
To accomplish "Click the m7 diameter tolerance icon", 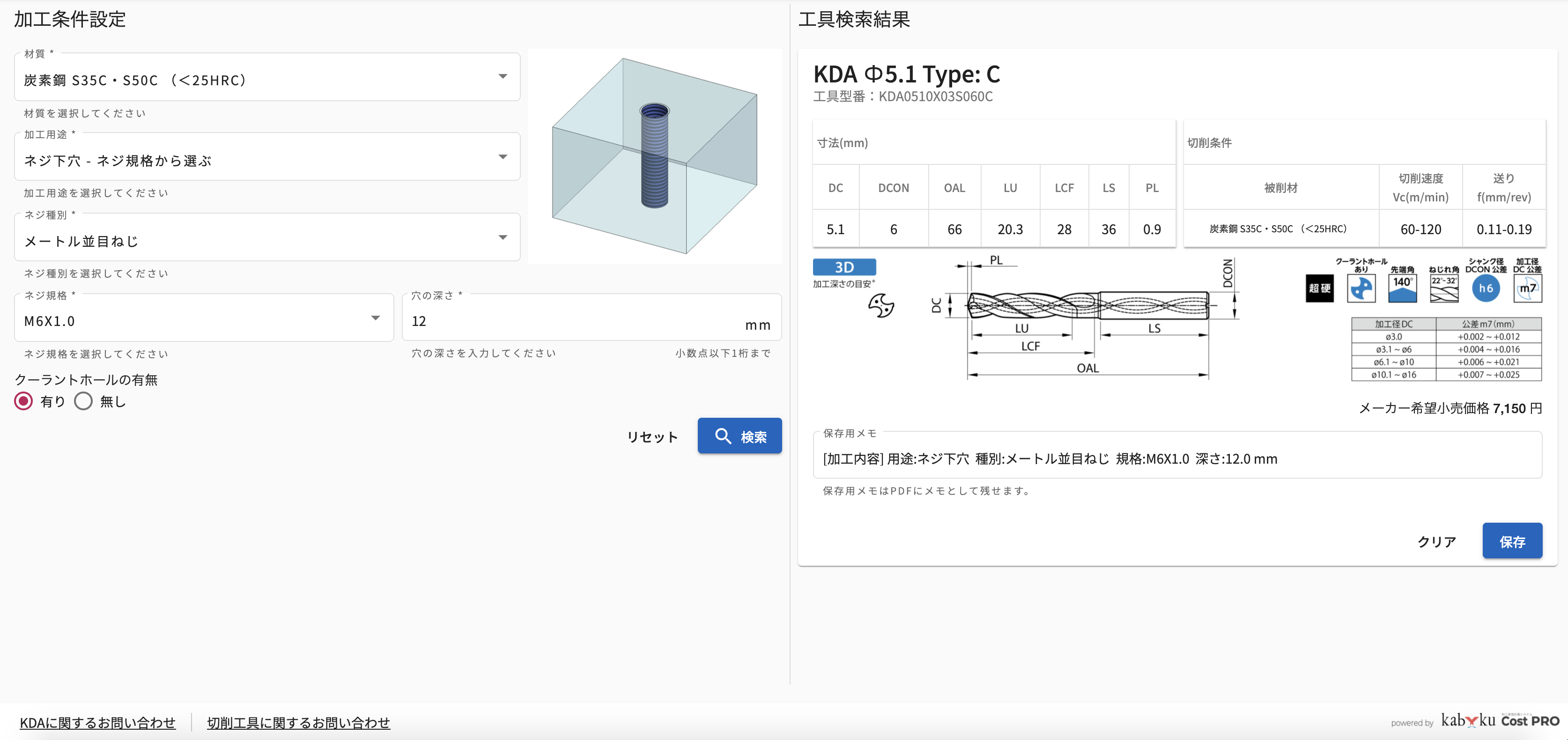I will (1527, 289).
